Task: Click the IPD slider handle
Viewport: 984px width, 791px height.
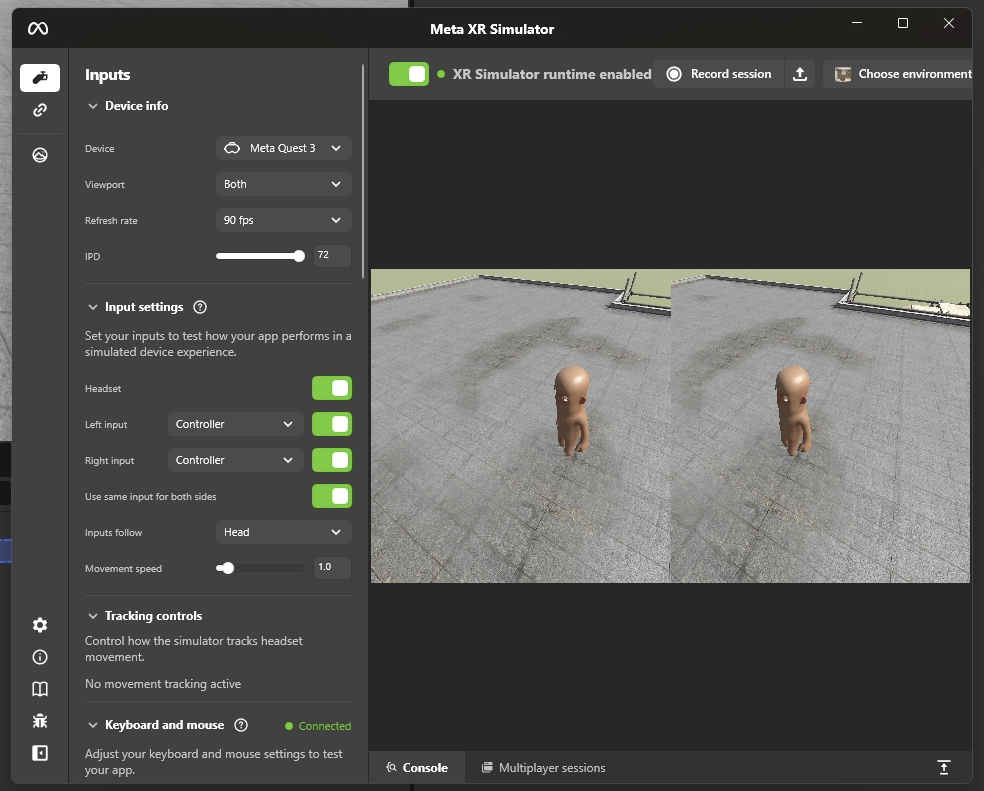Action: [299, 256]
